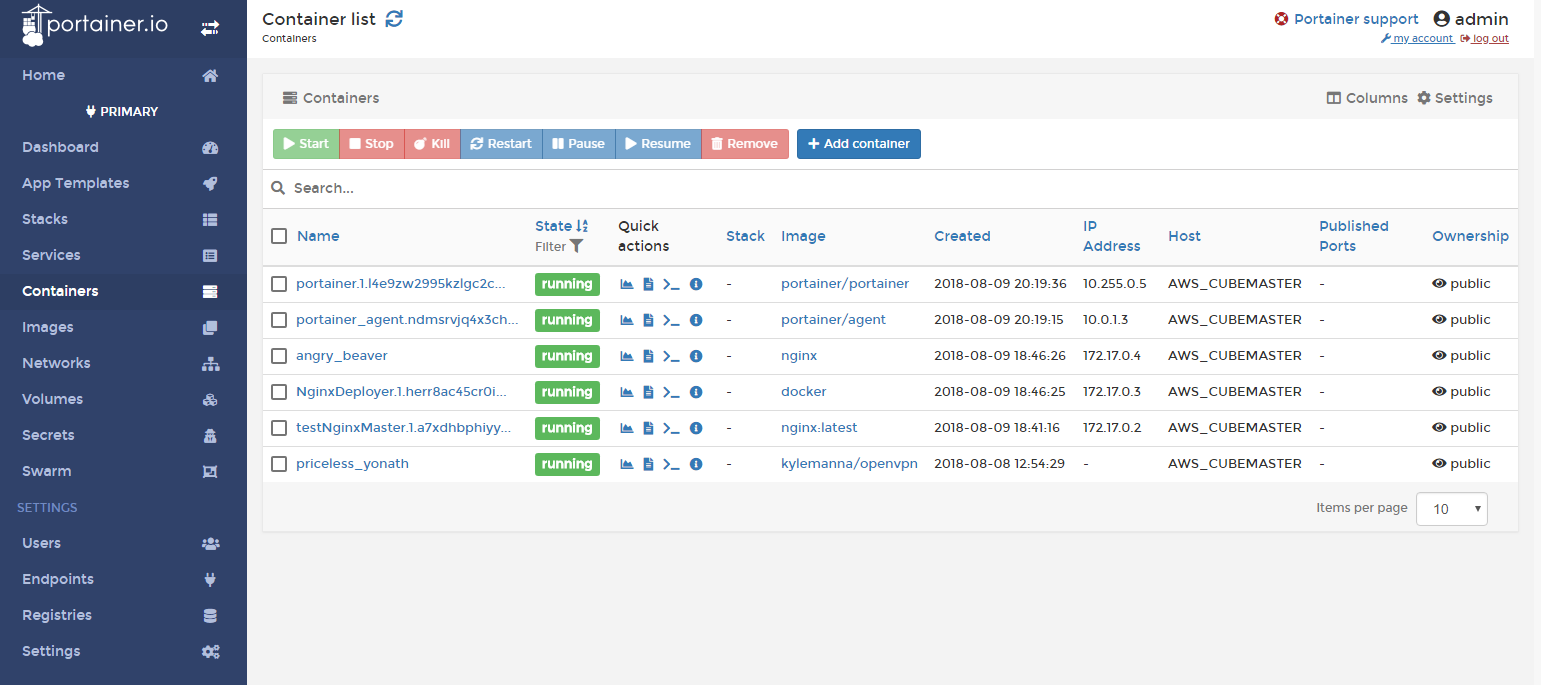
Task: Click the Restart button
Action: 501,144
